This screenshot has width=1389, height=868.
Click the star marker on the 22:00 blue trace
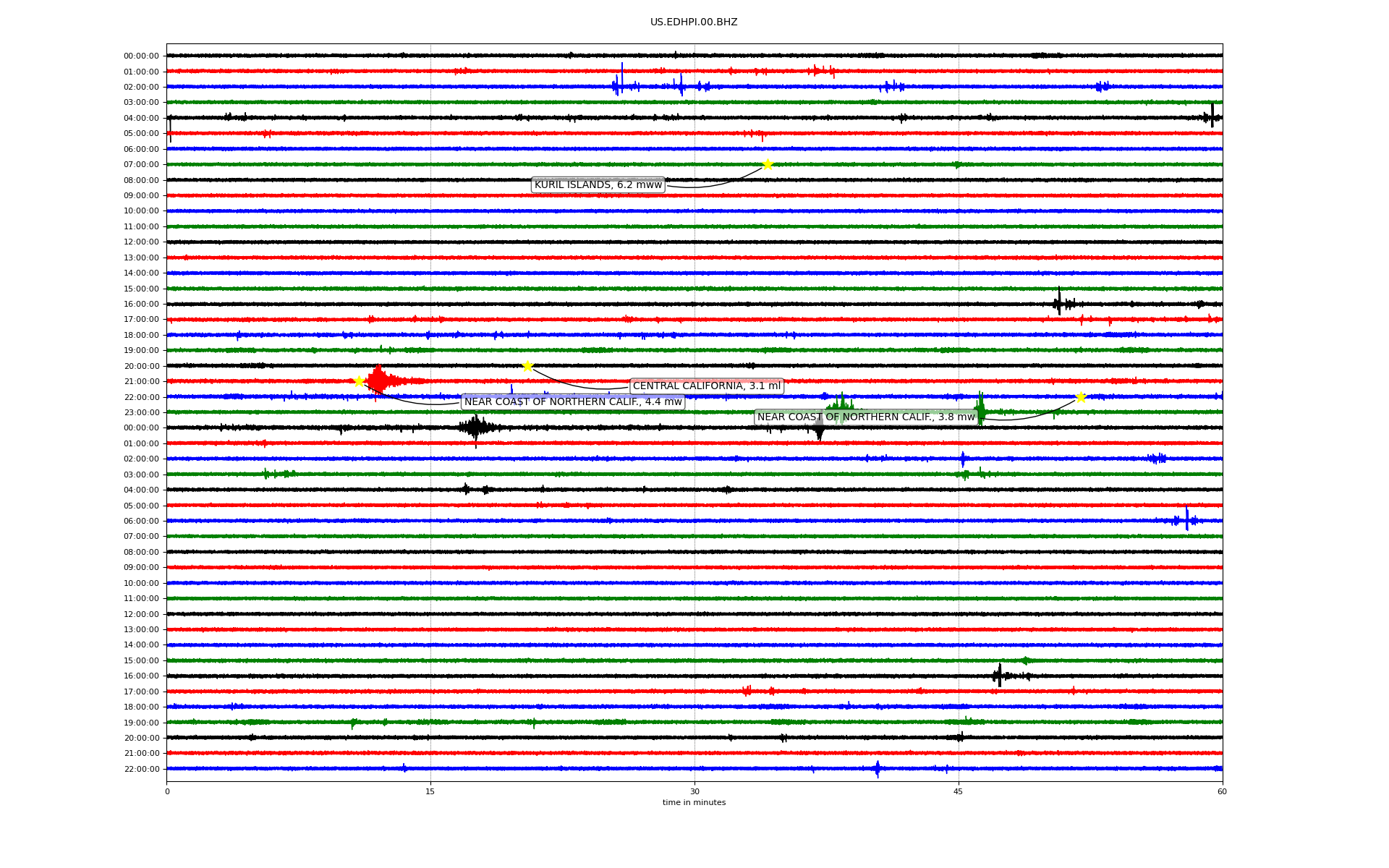(x=1080, y=397)
